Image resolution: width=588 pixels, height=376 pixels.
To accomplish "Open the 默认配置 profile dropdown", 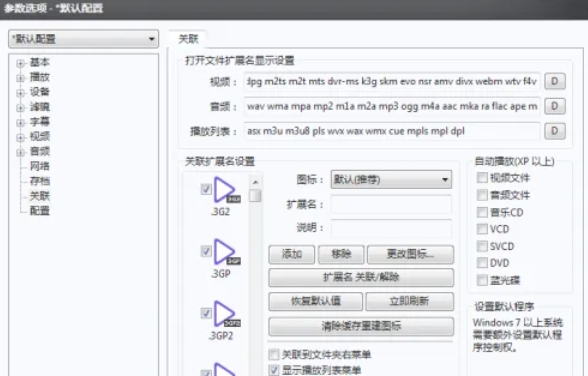I will click(x=83, y=39).
